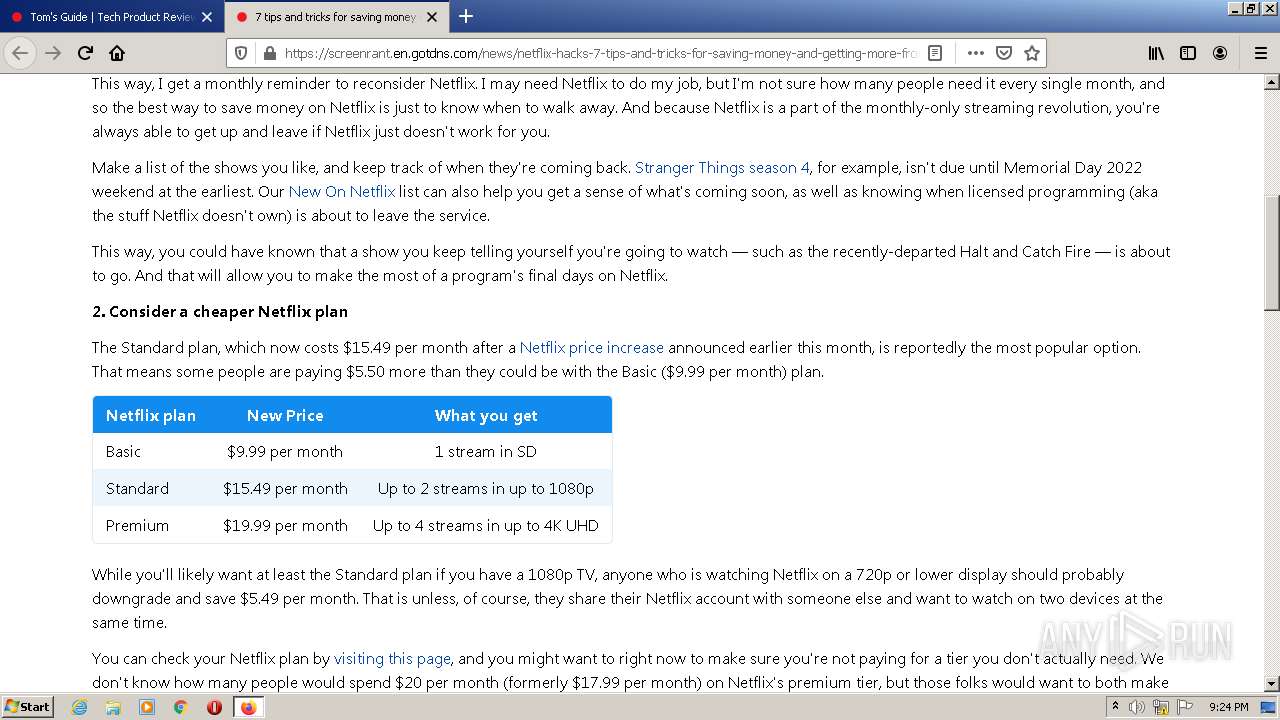Launch Internet Explorer from the taskbar
This screenshot has height=720, width=1280.
point(79,707)
